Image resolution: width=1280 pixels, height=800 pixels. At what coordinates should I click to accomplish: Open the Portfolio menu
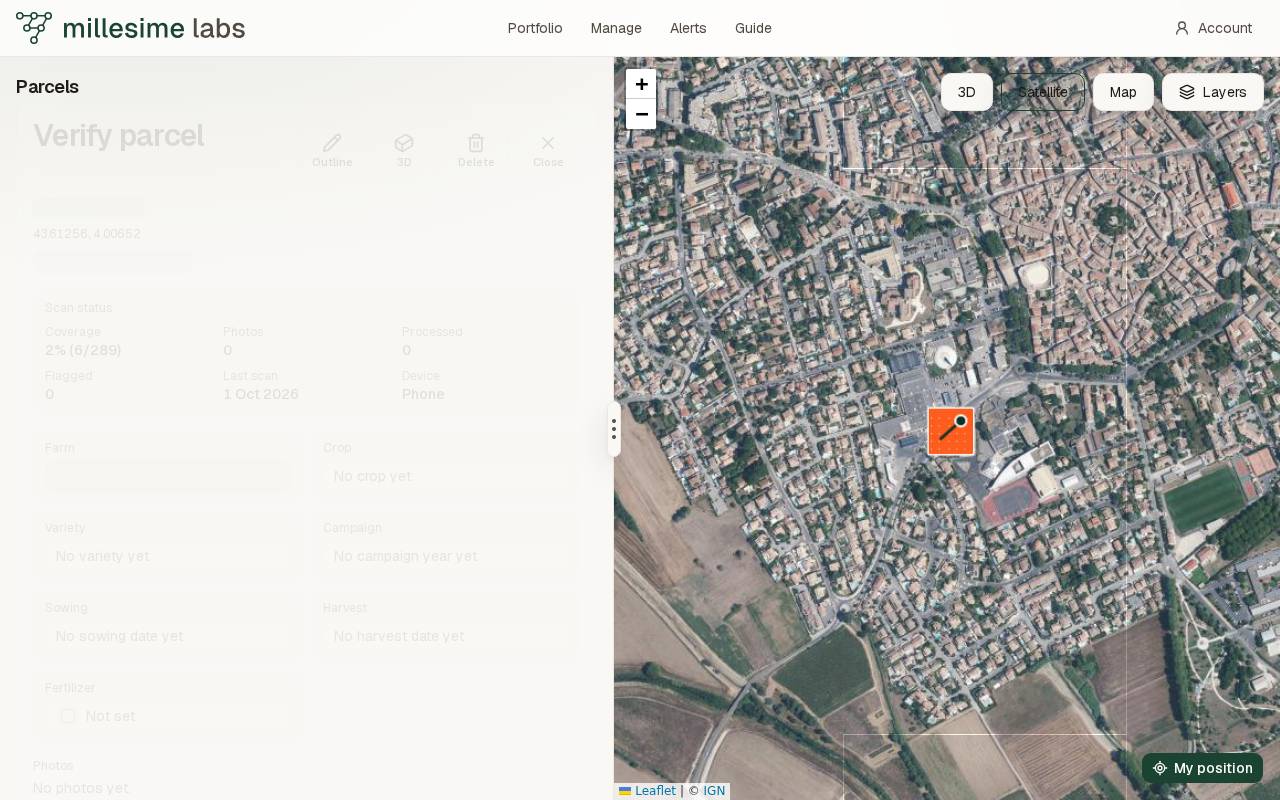[x=535, y=28]
